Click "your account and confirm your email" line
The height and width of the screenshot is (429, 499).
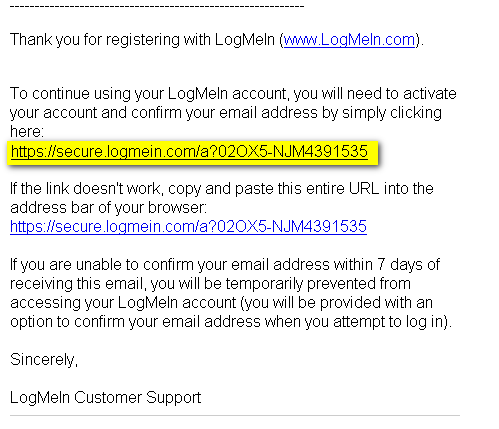(x=135, y=113)
